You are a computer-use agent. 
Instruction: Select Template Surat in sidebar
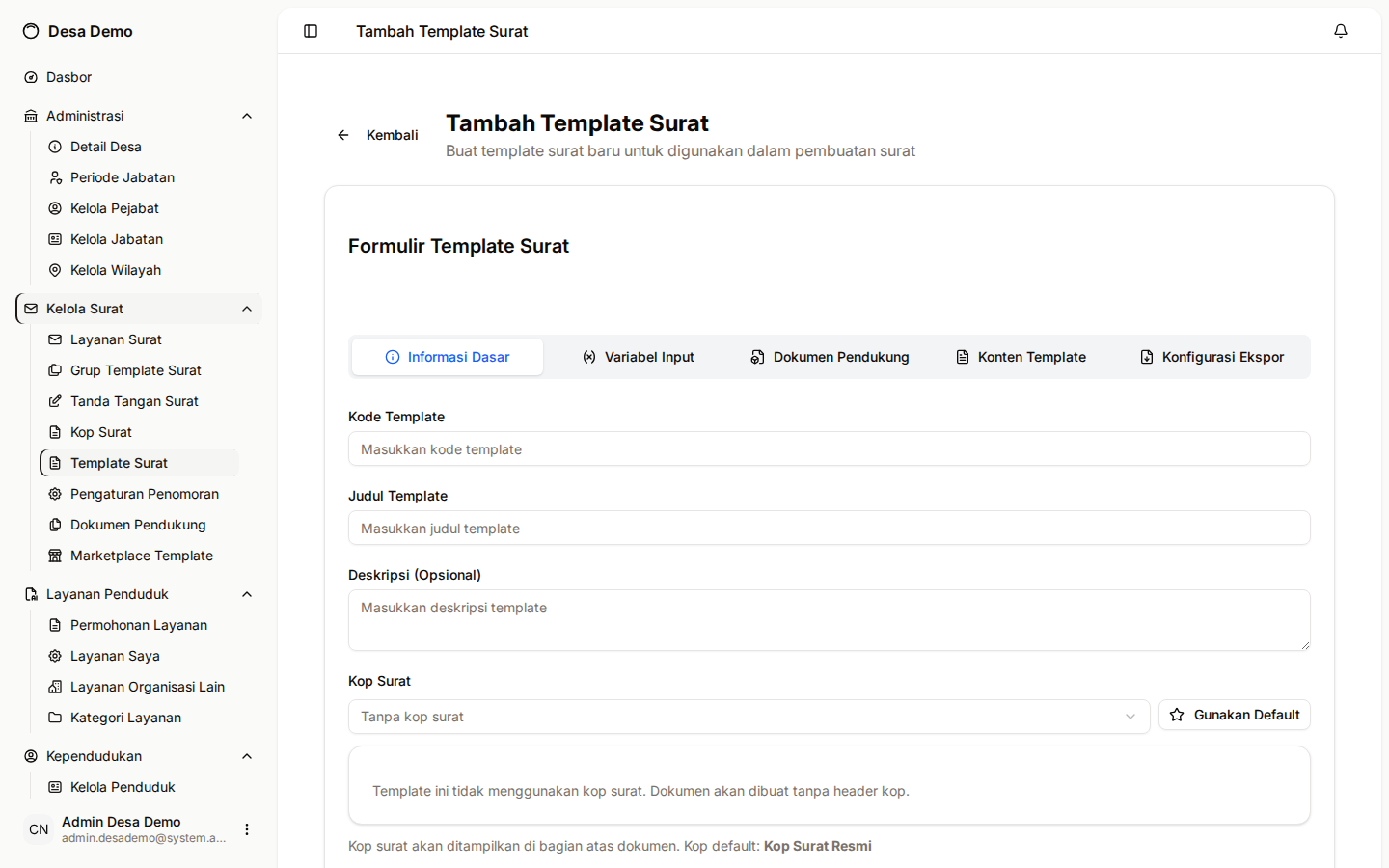[139, 463]
